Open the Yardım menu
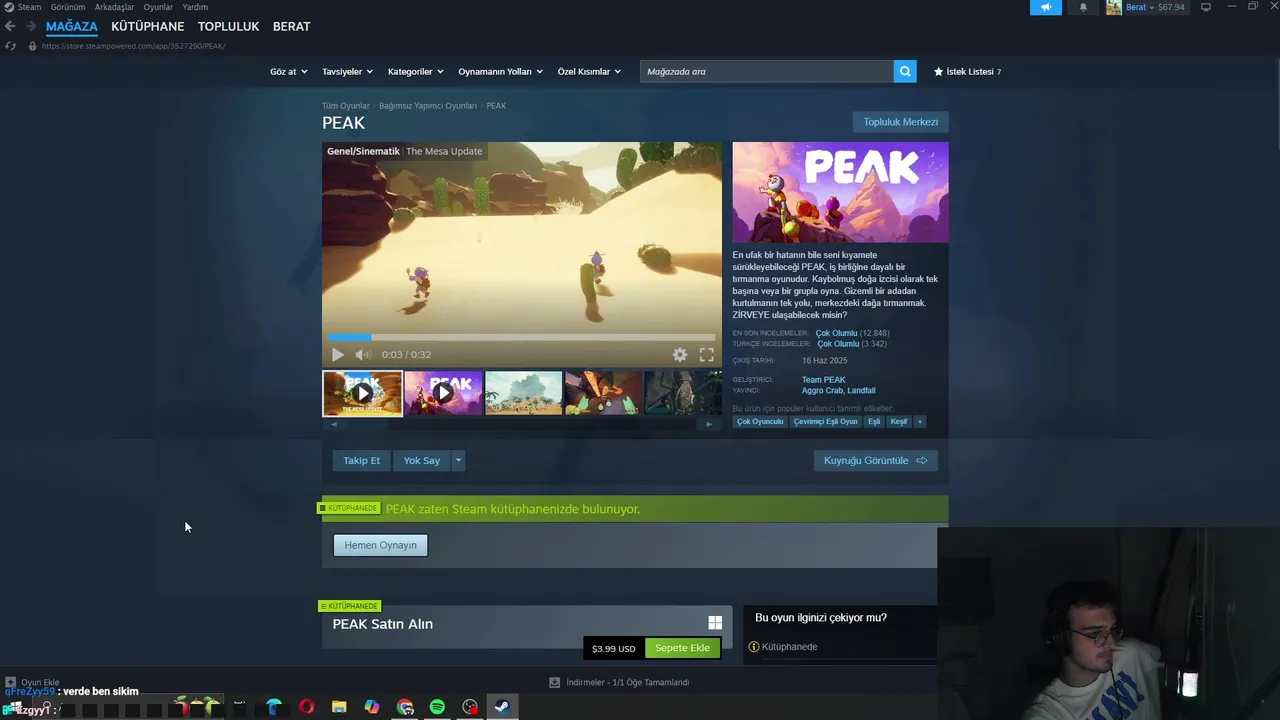The image size is (1280, 720). 195,7
